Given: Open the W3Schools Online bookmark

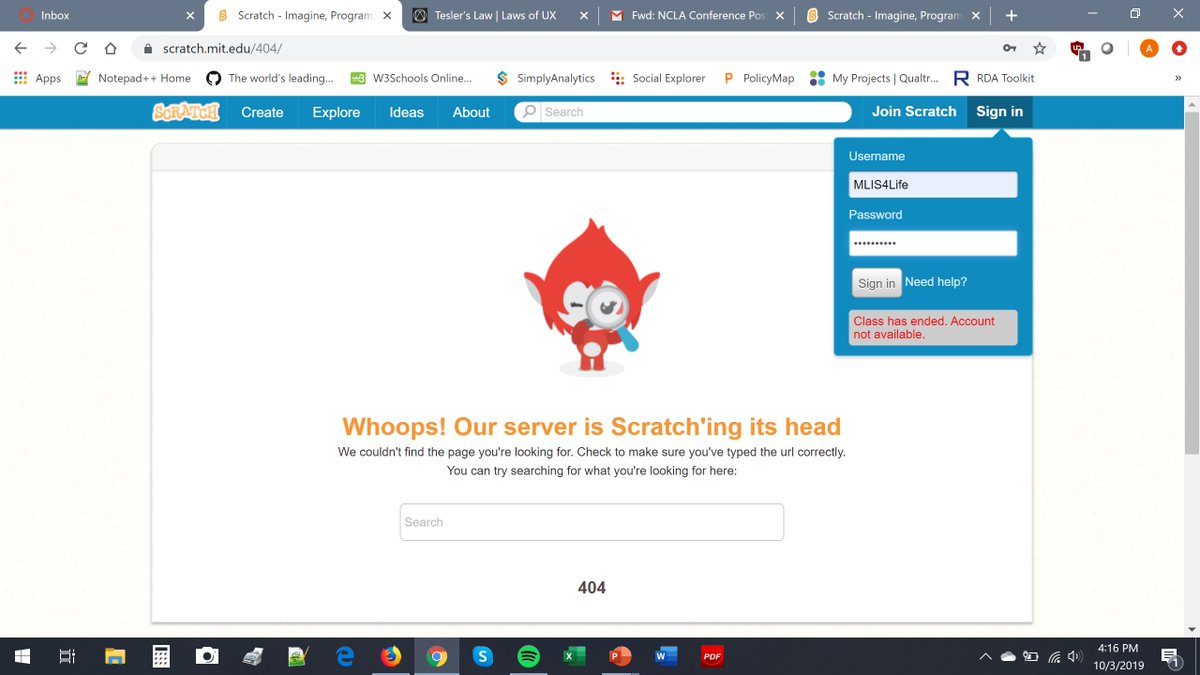Looking at the screenshot, I should (x=411, y=78).
